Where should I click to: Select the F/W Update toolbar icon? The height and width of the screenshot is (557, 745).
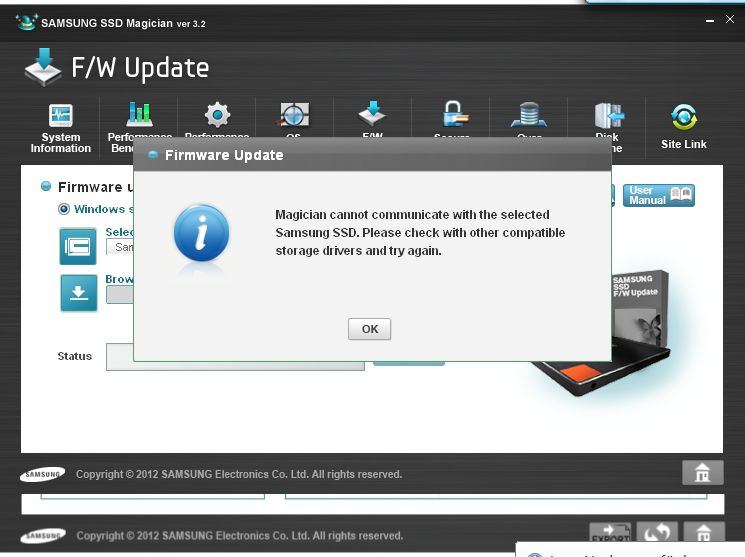click(372, 114)
